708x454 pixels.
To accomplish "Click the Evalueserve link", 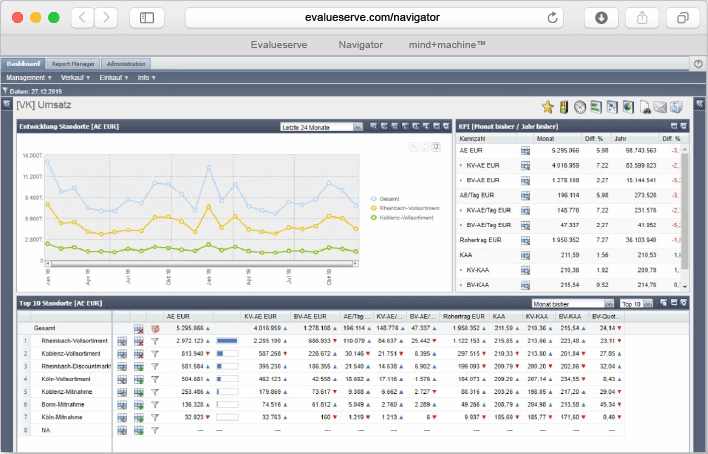I will tap(279, 45).
